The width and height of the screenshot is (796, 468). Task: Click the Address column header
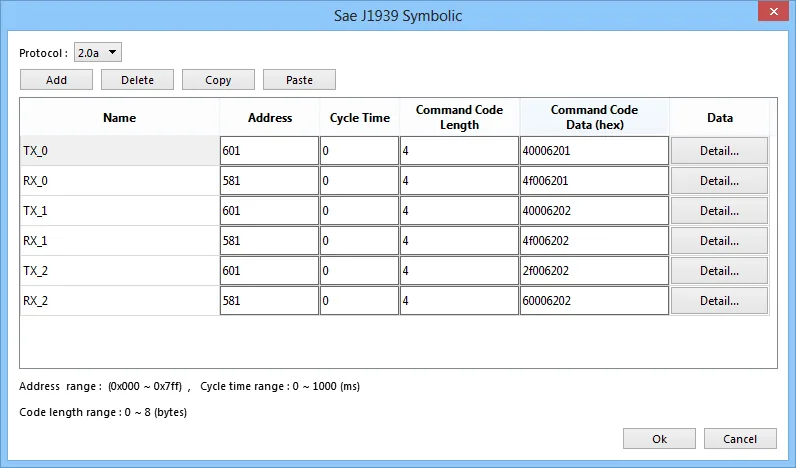coord(270,117)
